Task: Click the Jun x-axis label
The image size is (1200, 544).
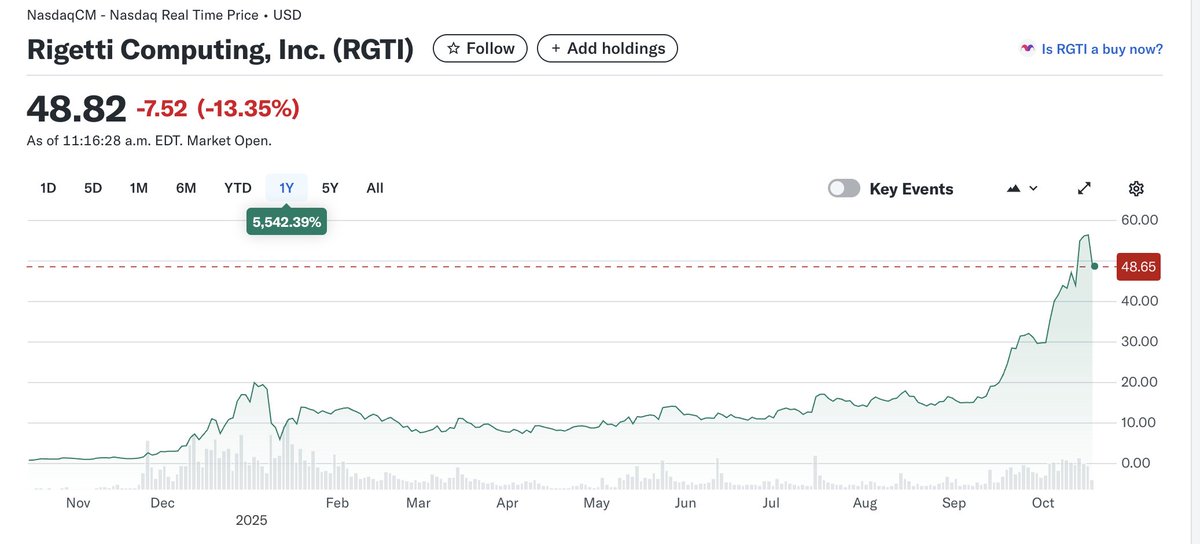Action: point(685,503)
